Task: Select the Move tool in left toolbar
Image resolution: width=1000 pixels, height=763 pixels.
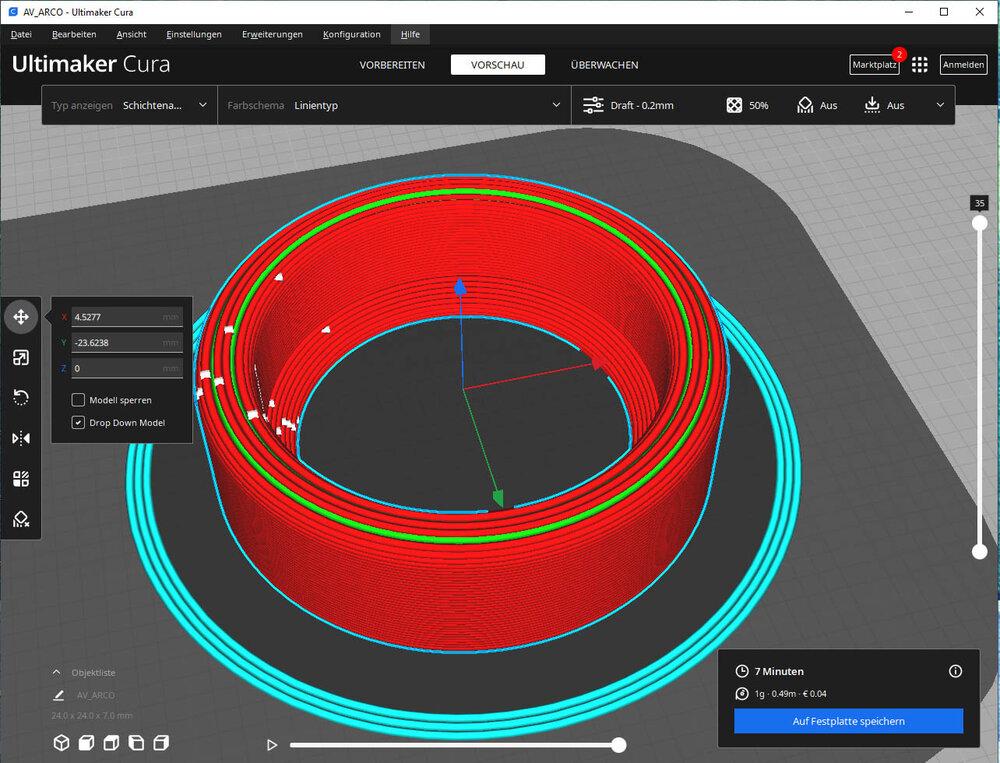Action: [x=21, y=317]
